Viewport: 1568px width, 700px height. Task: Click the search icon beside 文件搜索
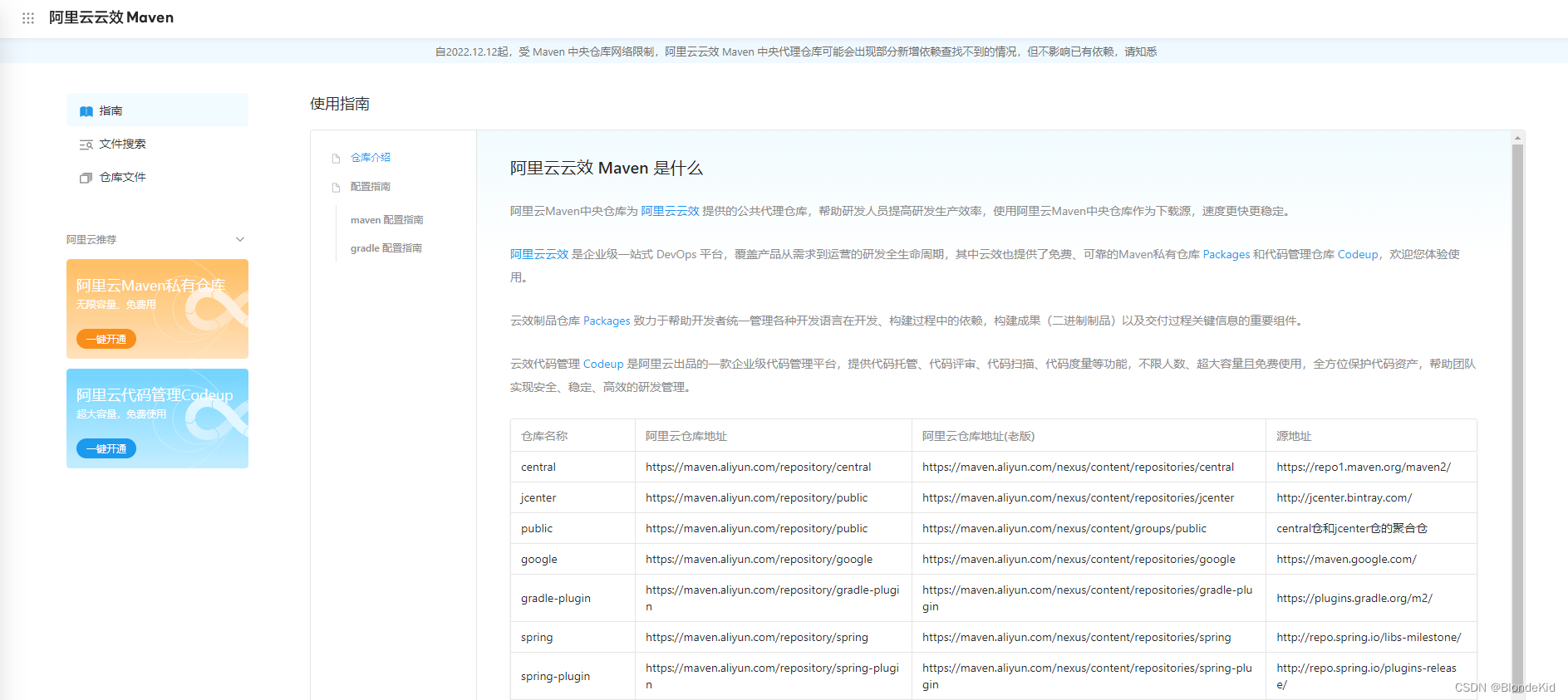tap(86, 144)
